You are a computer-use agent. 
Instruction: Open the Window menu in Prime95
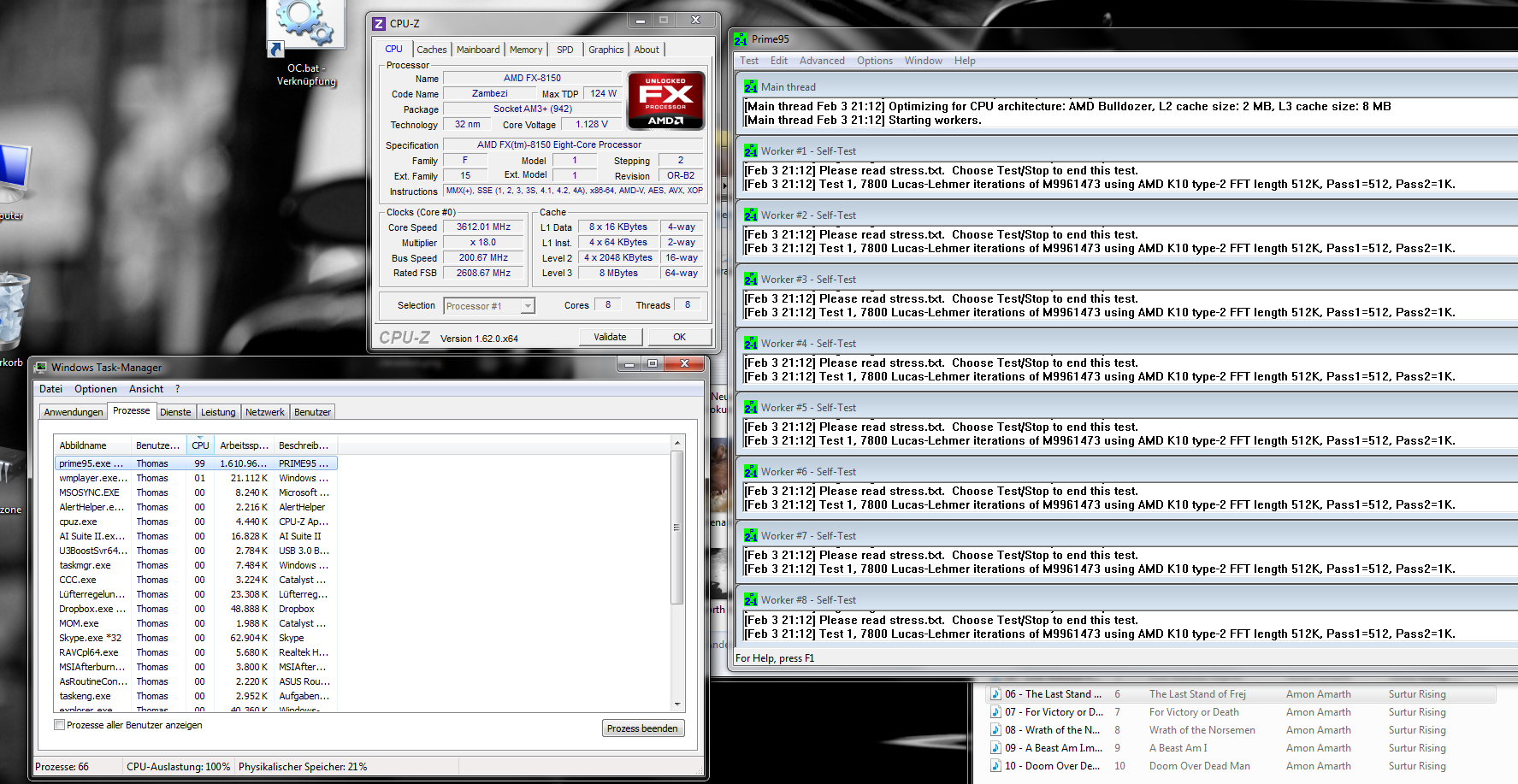point(924,61)
